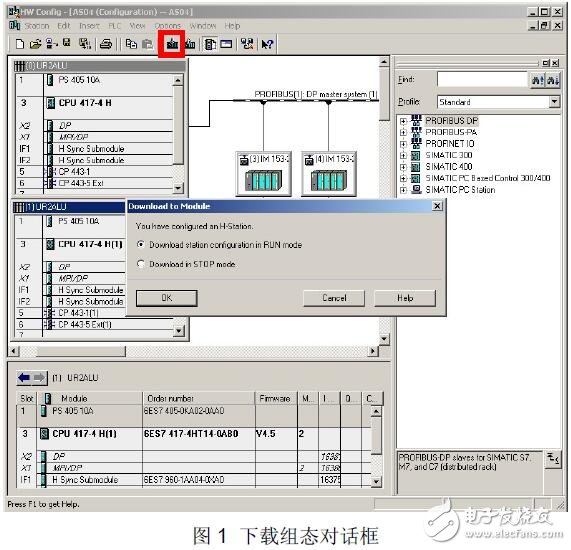Click the Configure Network toolbar icon

[247, 44]
